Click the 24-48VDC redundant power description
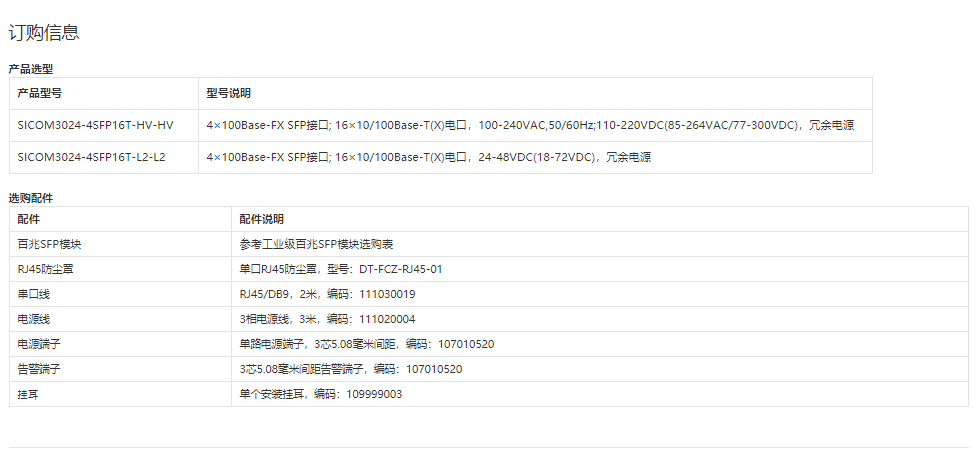Viewport: 975px width, 460px height. point(428,157)
